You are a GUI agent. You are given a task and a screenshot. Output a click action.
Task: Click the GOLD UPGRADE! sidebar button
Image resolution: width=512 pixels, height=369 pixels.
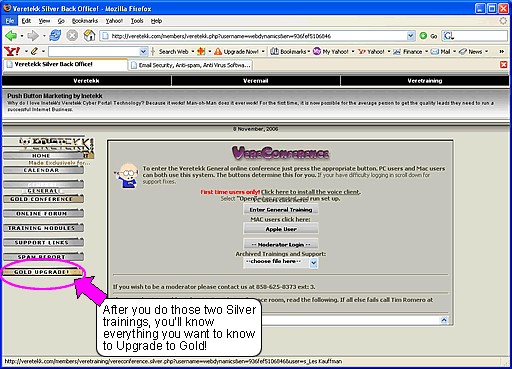pyautogui.click(x=42, y=272)
